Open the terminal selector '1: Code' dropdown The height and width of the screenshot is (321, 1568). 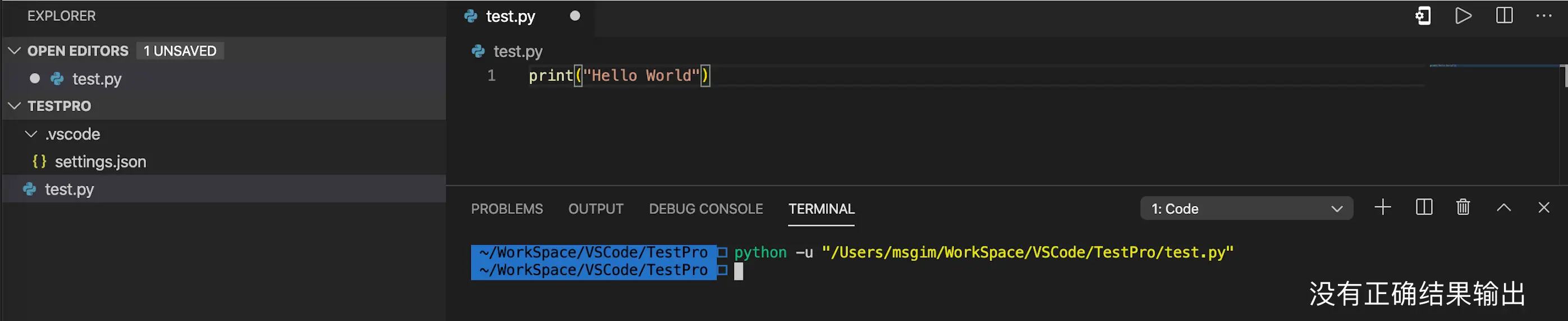pos(1246,208)
